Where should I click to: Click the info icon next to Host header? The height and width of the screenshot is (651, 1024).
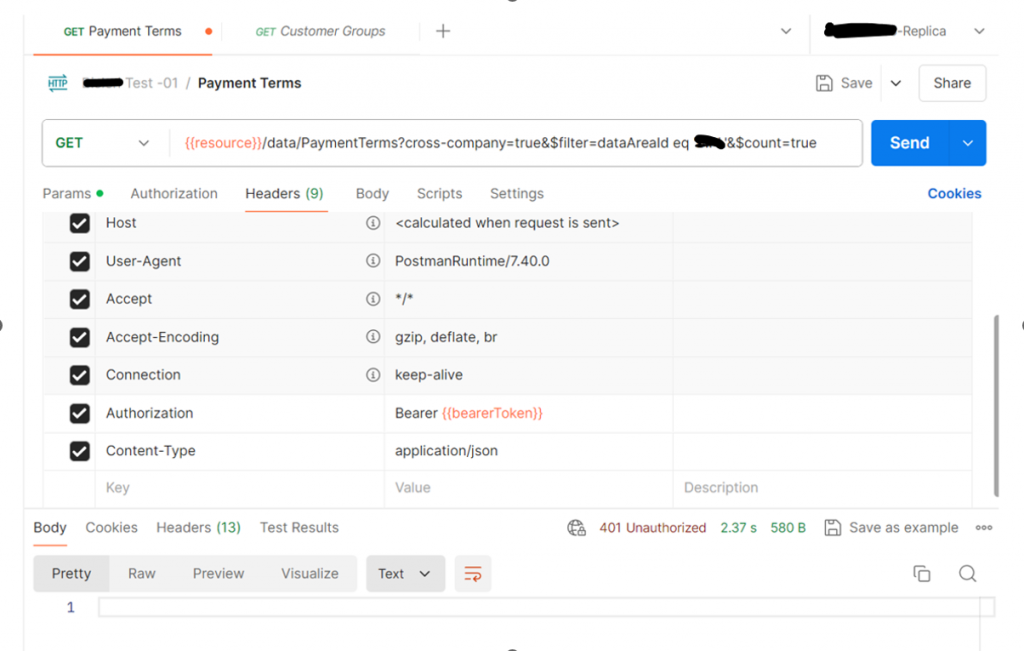pos(371,223)
